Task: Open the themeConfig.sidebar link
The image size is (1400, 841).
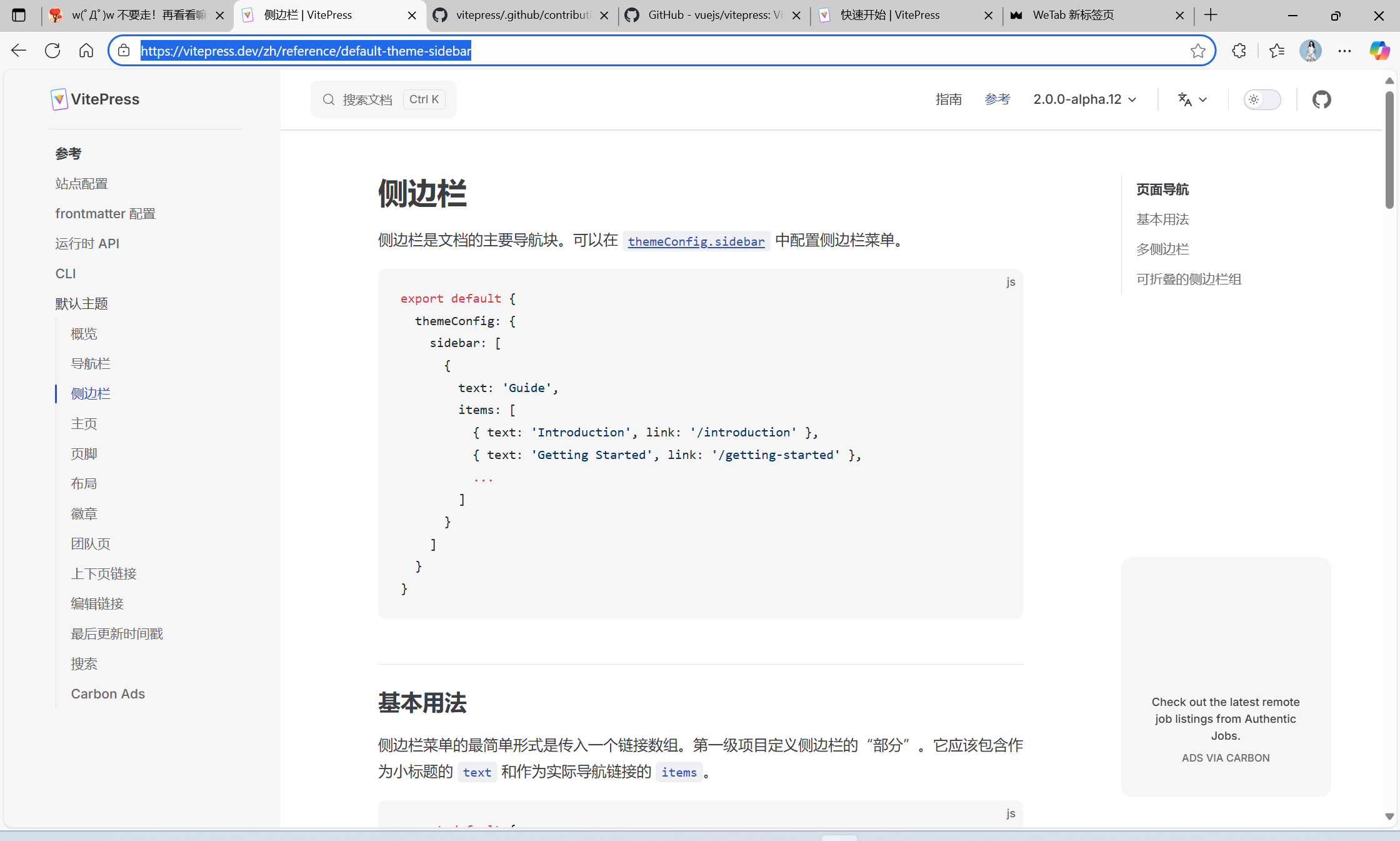Action: [x=696, y=241]
